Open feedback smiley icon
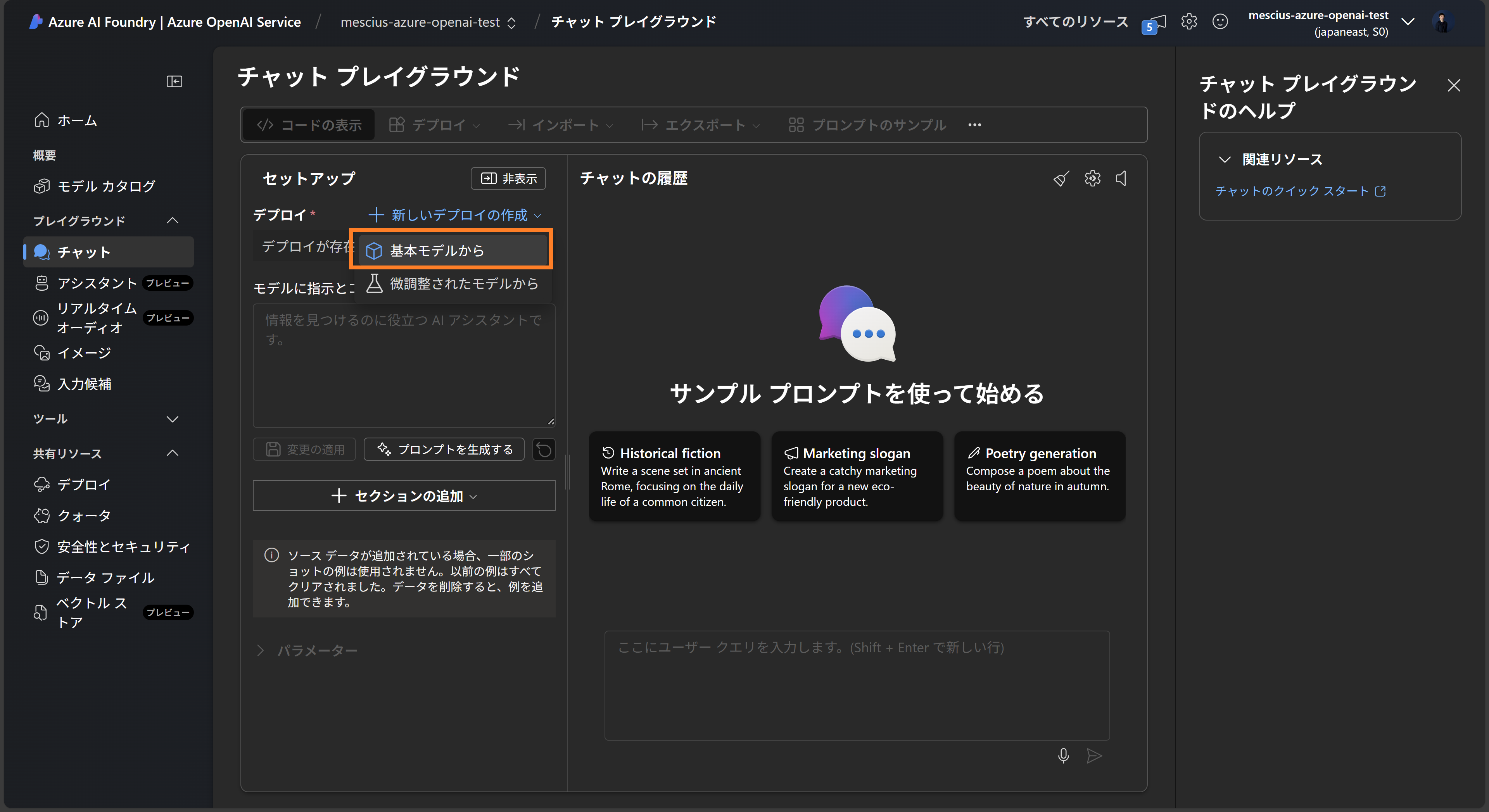 coord(1220,22)
